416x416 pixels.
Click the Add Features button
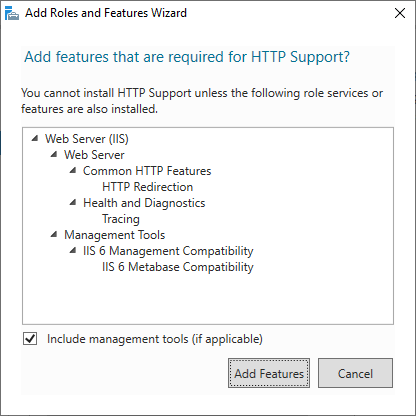[269, 373]
